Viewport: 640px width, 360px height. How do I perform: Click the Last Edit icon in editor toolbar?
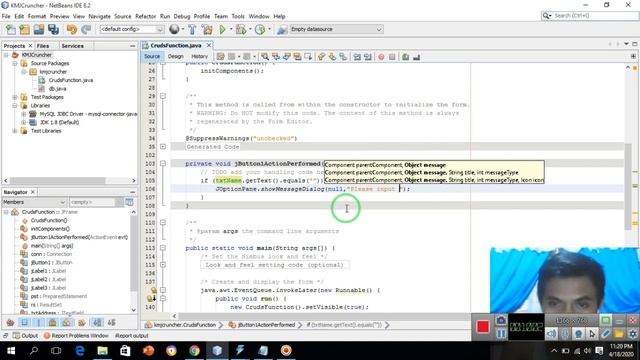pos(220,57)
